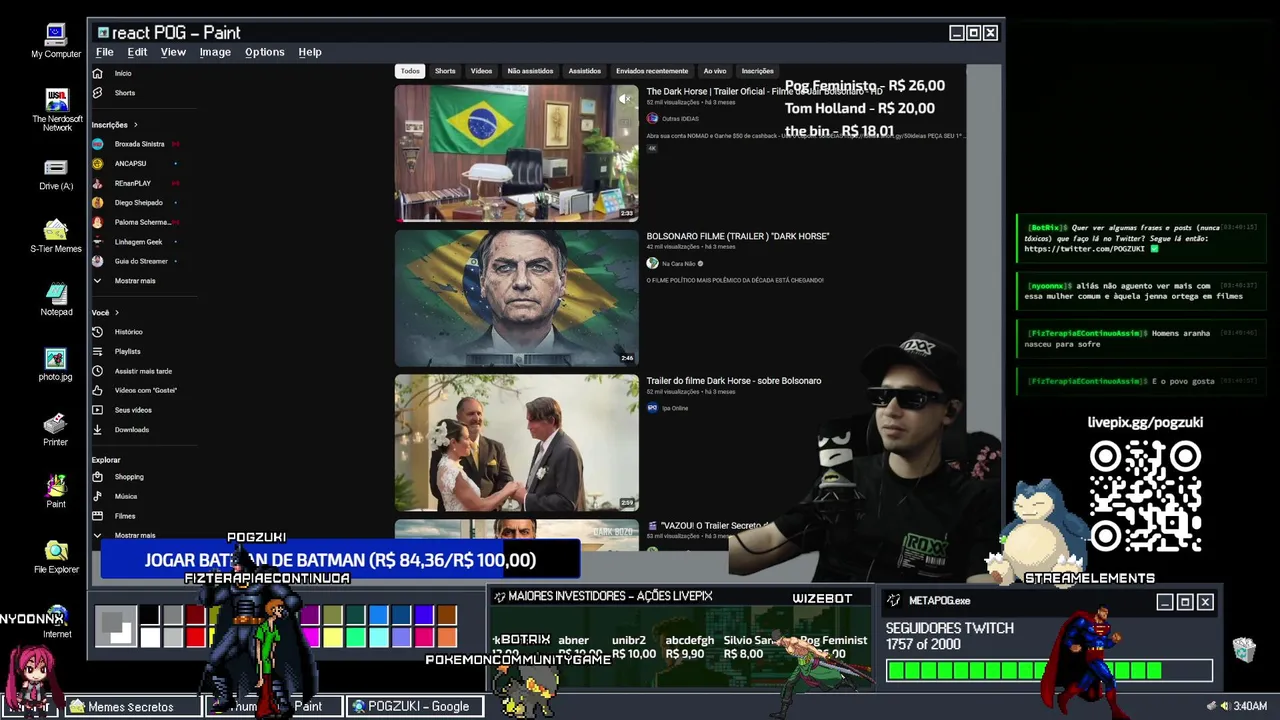This screenshot has height=720, width=1280.
Task: Open Histórico in the sidebar
Action: pos(119,332)
